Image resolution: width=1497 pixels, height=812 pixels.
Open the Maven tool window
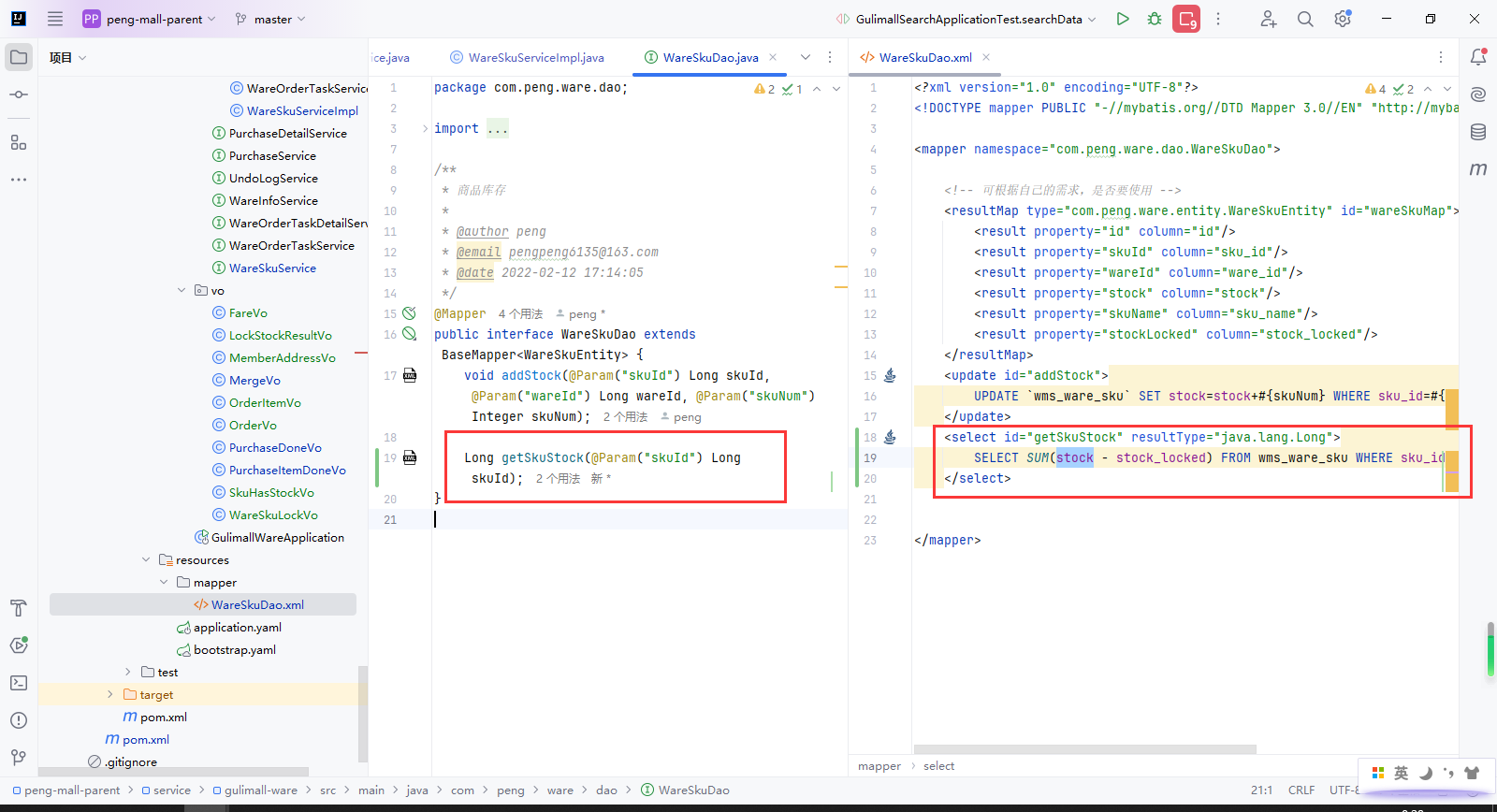coord(1478,169)
